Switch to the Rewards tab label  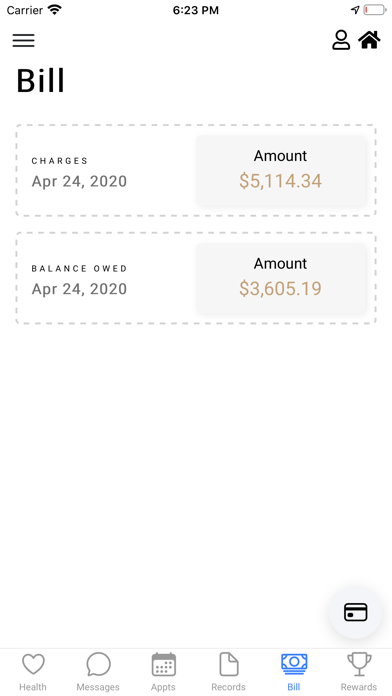tap(359, 687)
